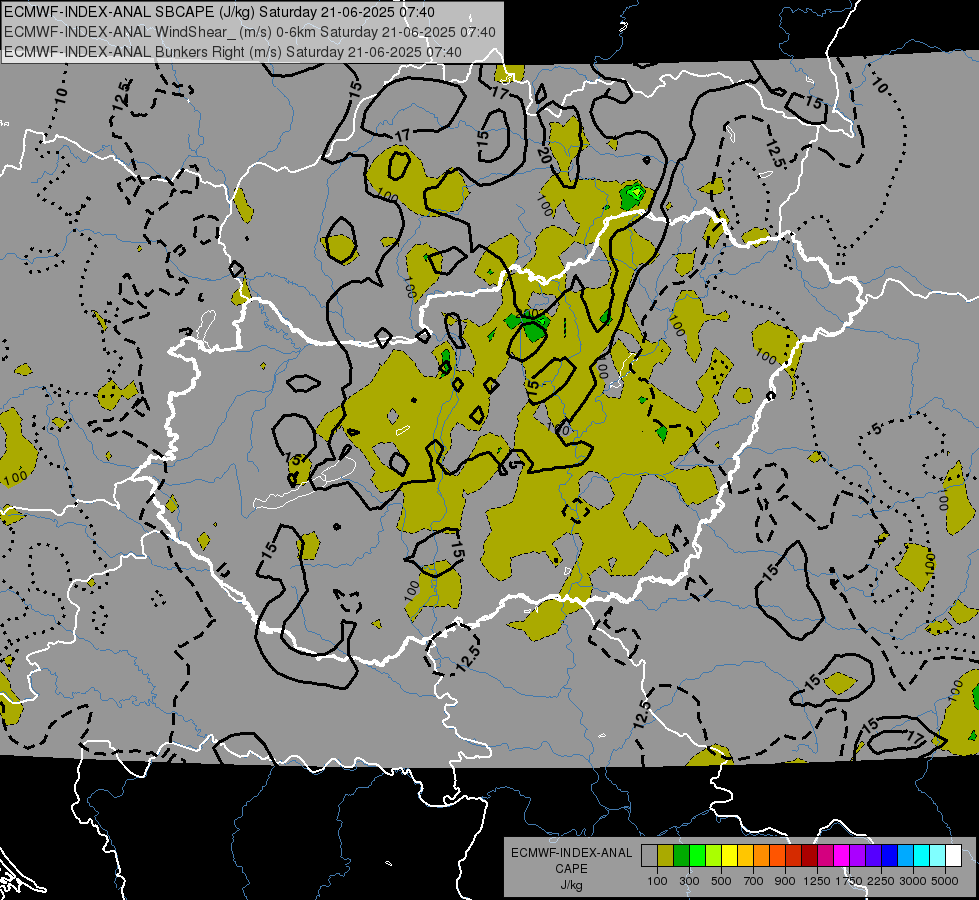Select the bright green legend color swatch

[x=697, y=856]
